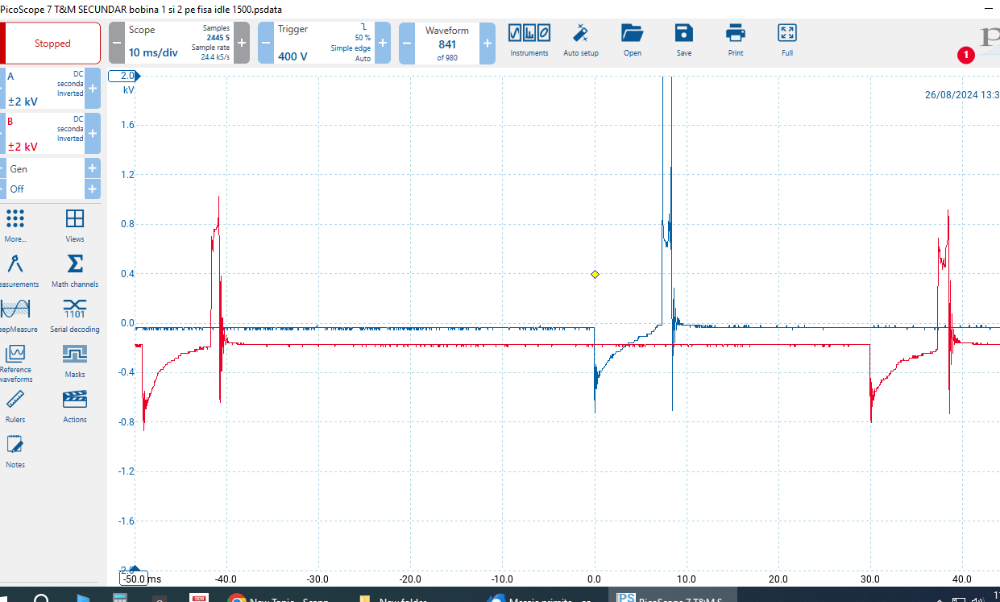Open the Math channels tool
Viewport: 1000px width, 602px height.
(75, 269)
